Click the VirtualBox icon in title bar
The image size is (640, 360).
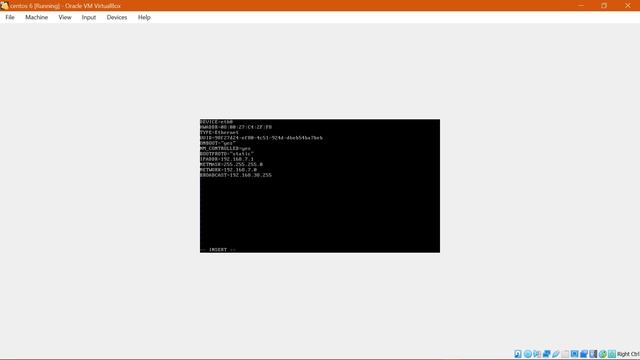click(4, 6)
